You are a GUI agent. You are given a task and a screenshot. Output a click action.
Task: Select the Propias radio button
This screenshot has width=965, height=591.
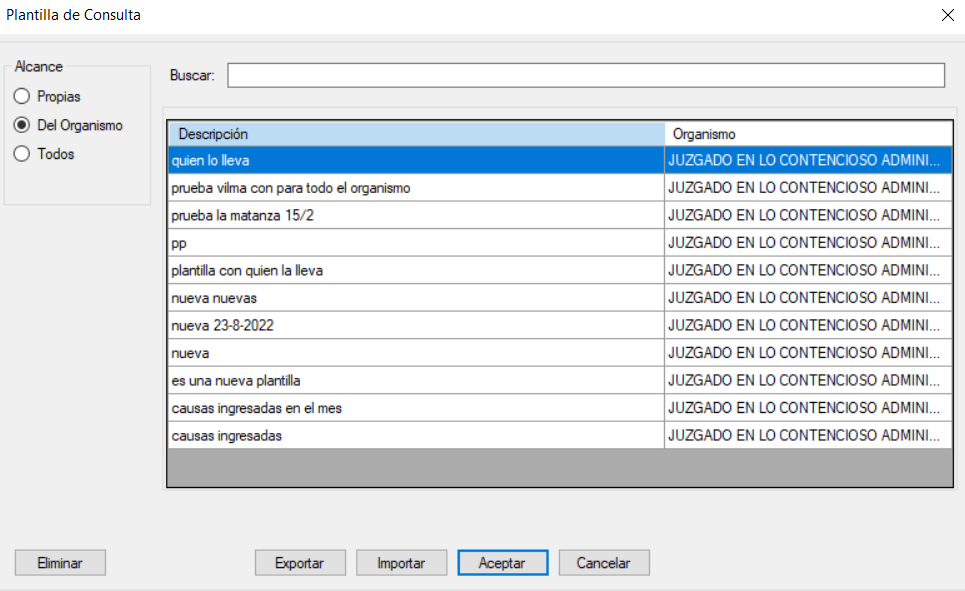click(22, 97)
